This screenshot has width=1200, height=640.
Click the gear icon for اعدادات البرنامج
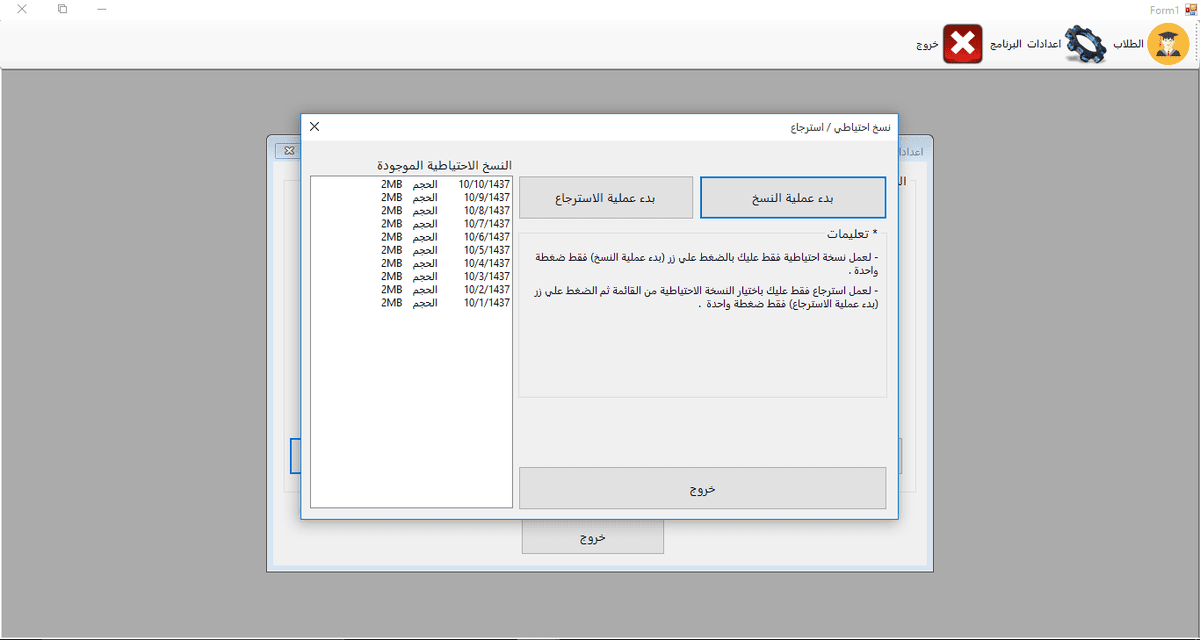[x=1086, y=45]
